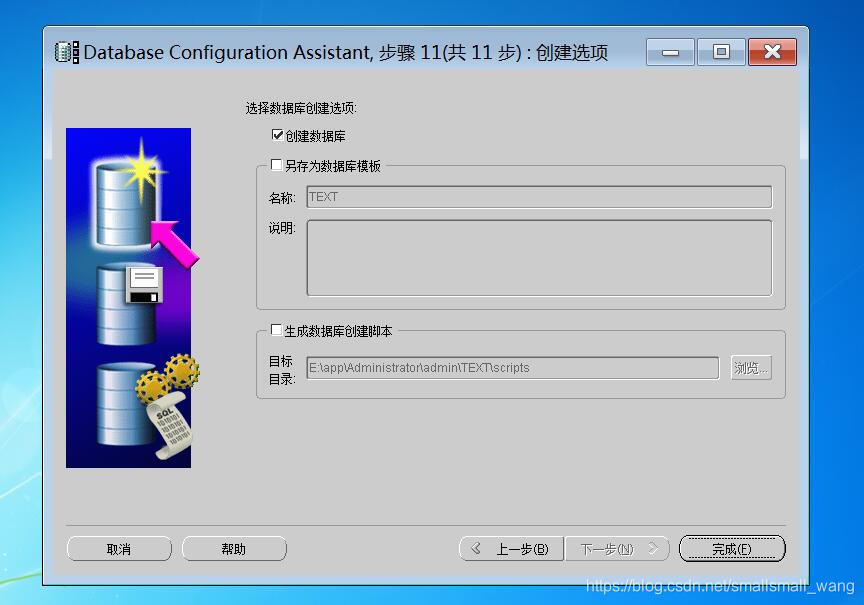Click the 说明: label
864x605 pixels.
(282, 228)
